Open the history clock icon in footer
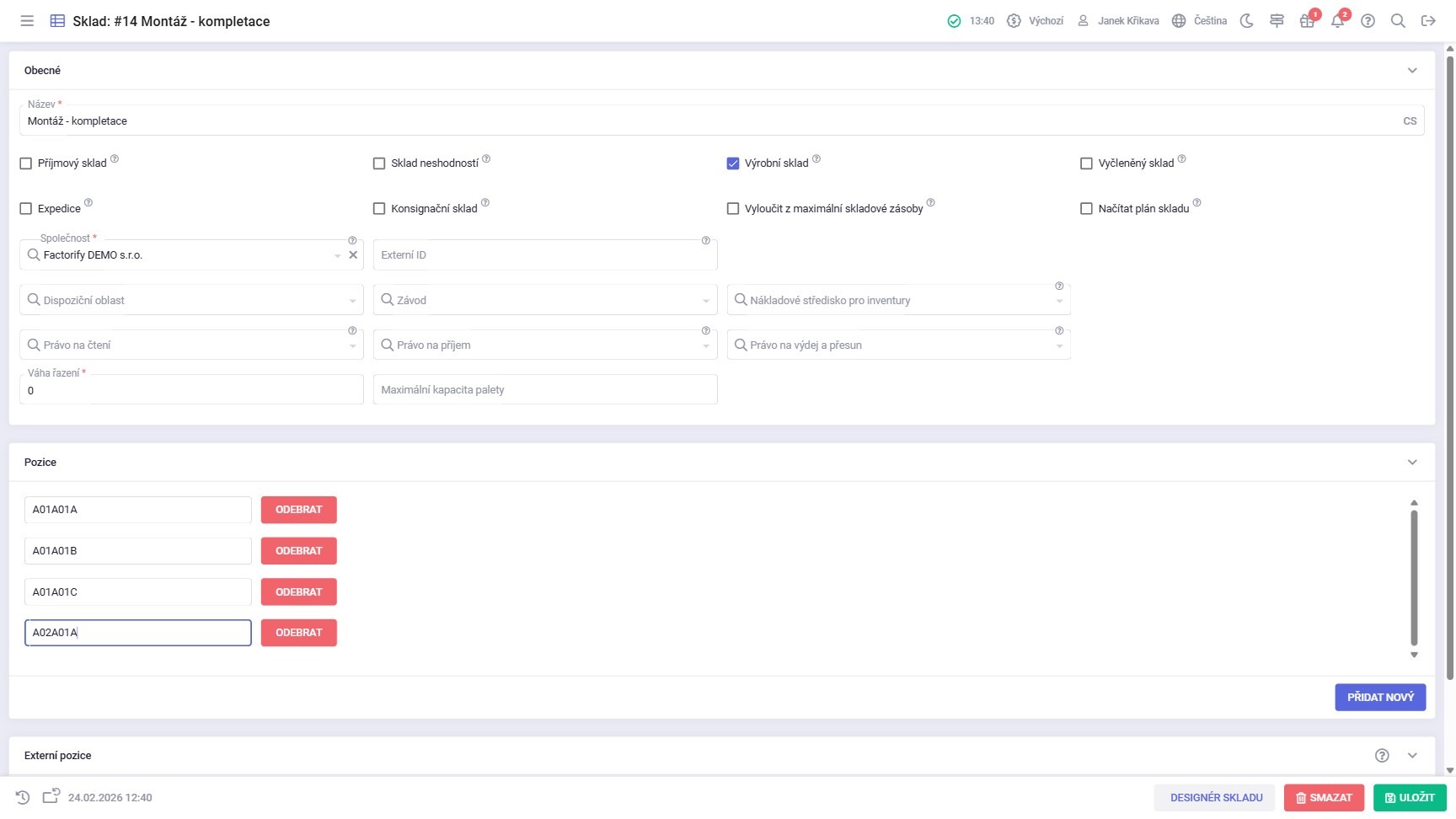1456x819 pixels. click(x=23, y=797)
